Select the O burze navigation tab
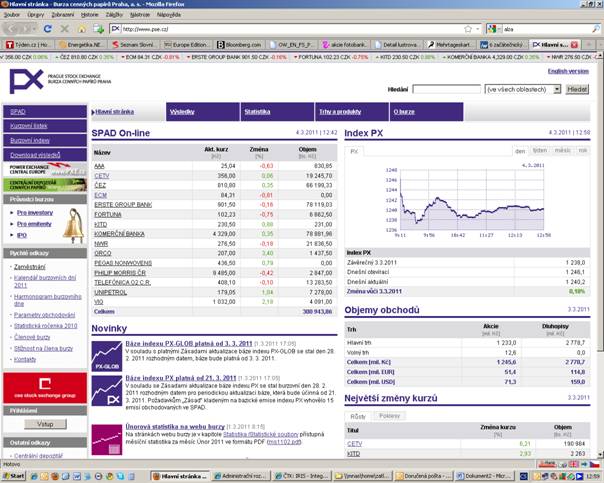Image resolution: width=604 pixels, height=483 pixels. [426, 112]
